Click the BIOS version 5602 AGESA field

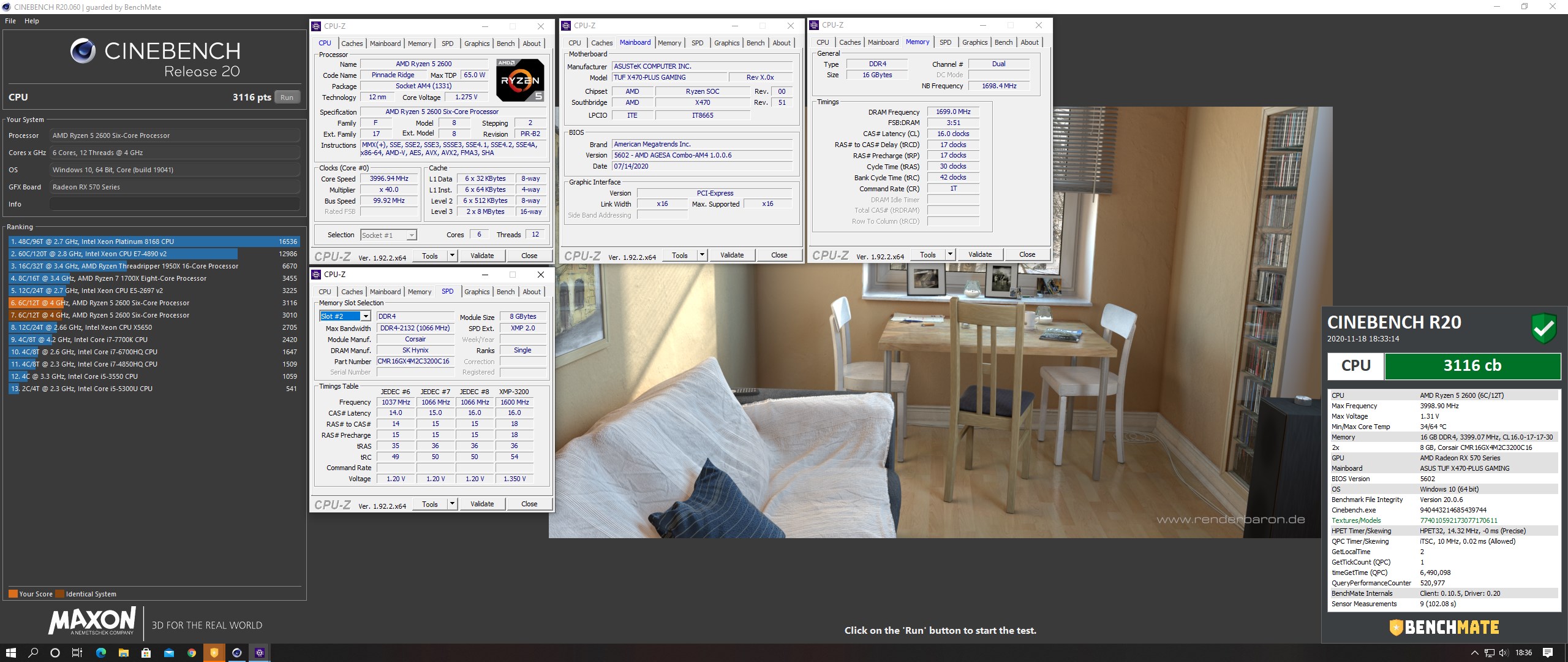(703, 155)
